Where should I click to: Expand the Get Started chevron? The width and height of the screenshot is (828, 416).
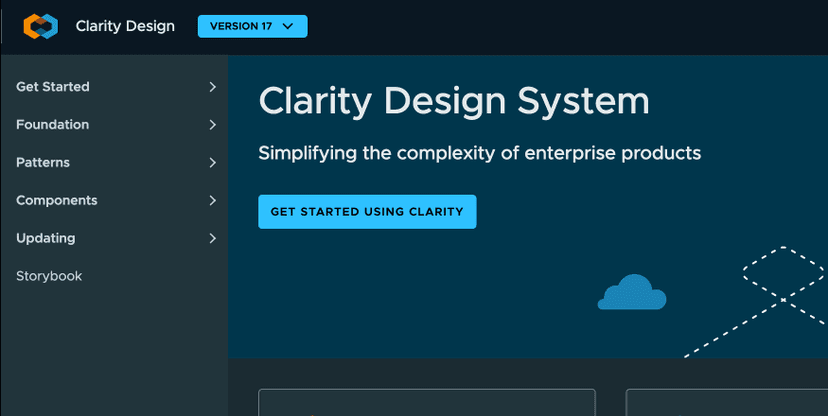click(x=212, y=87)
